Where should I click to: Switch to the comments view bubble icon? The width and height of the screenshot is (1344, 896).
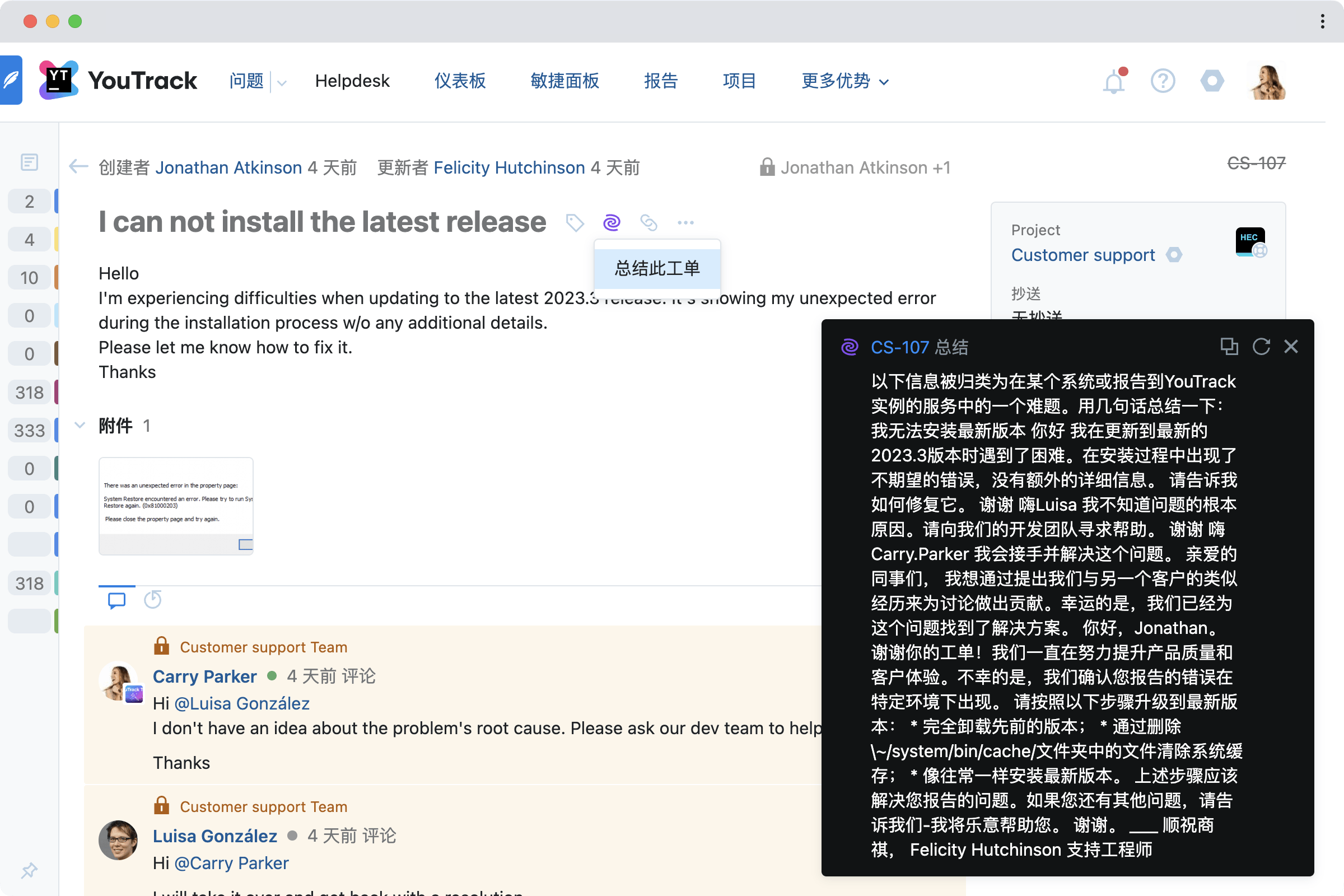coord(116,600)
